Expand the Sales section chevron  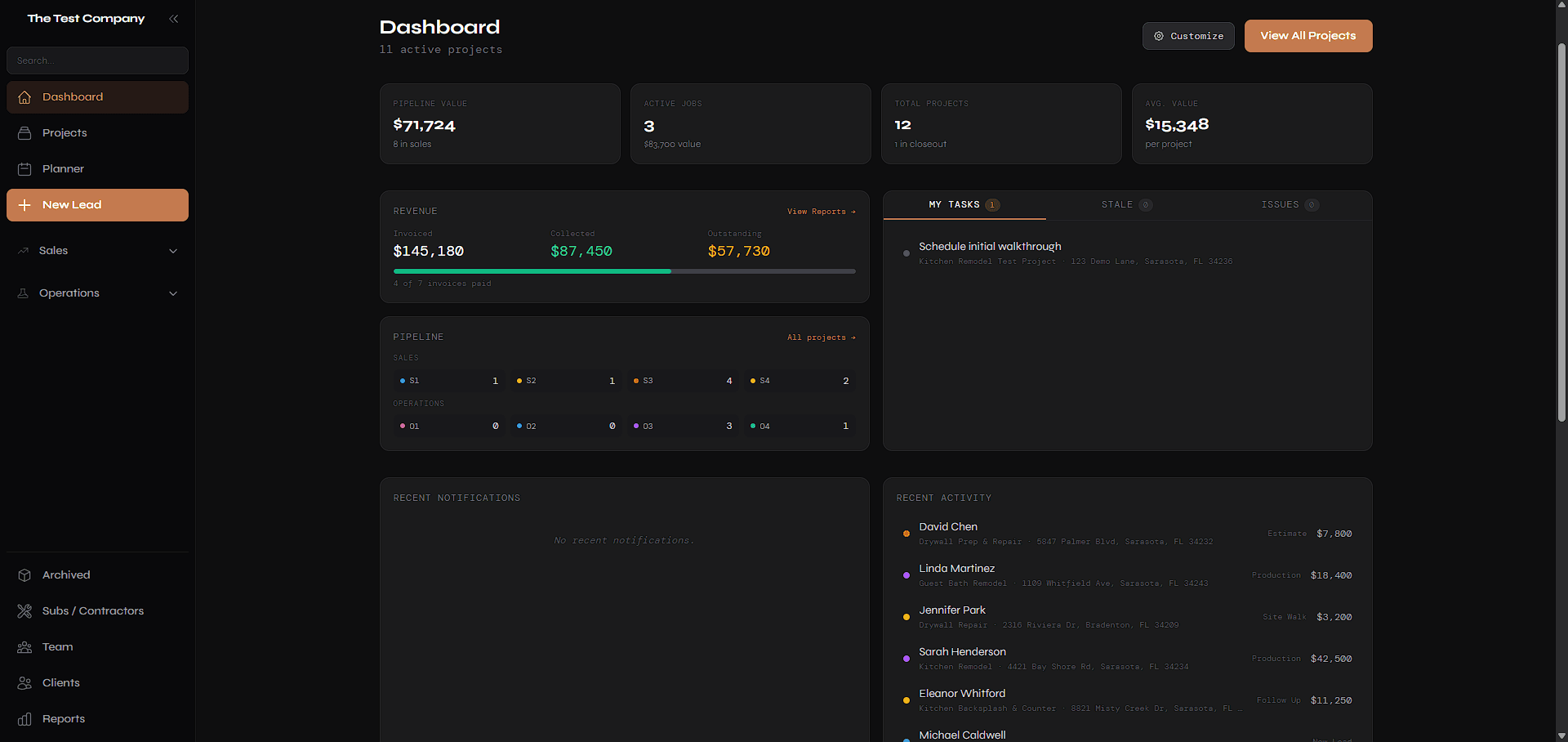(173, 251)
